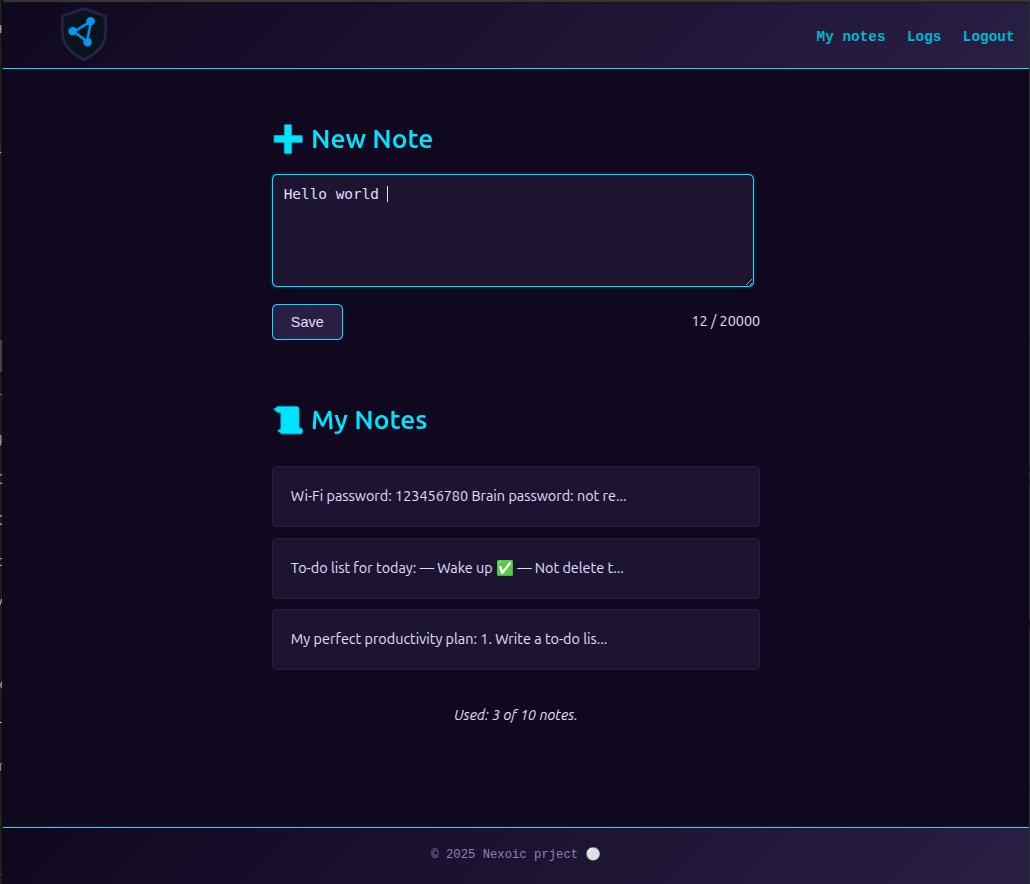Click the New Note heading text

point(371,140)
